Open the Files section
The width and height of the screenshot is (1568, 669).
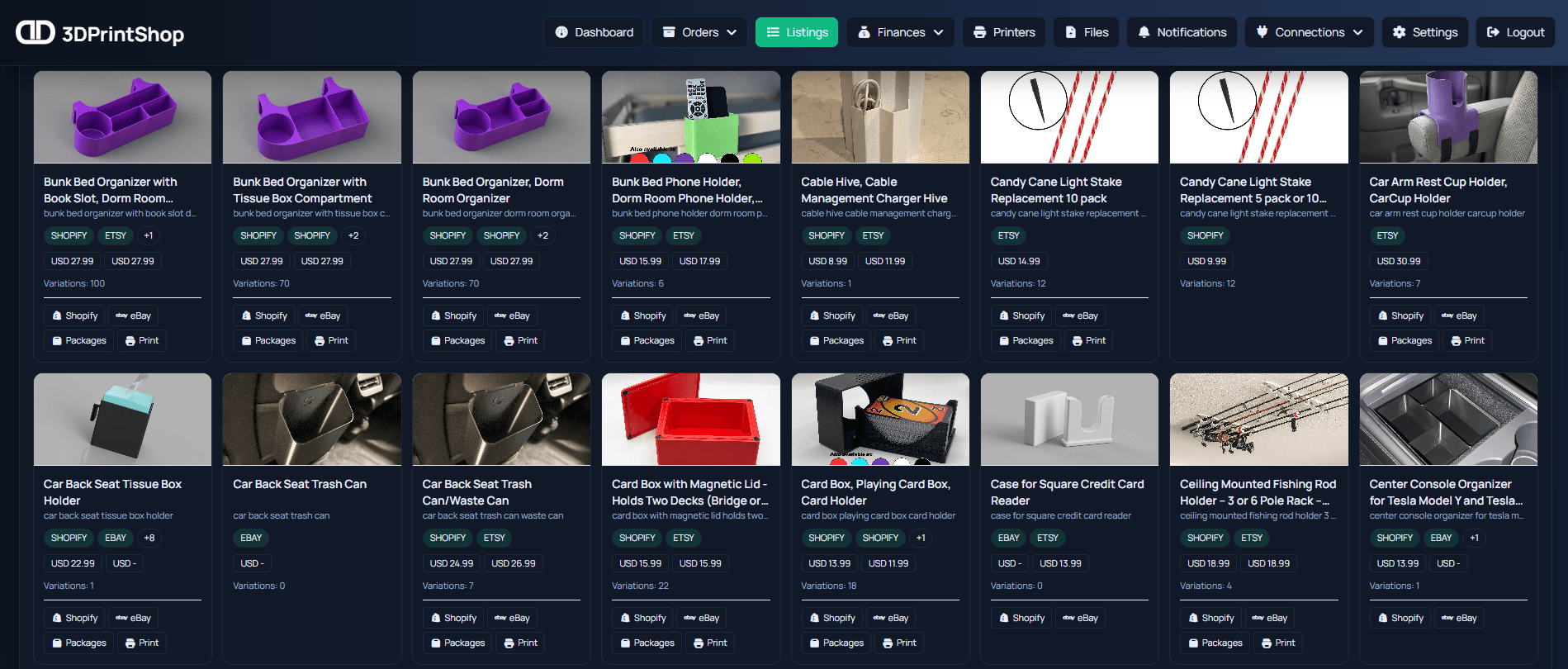[1086, 32]
